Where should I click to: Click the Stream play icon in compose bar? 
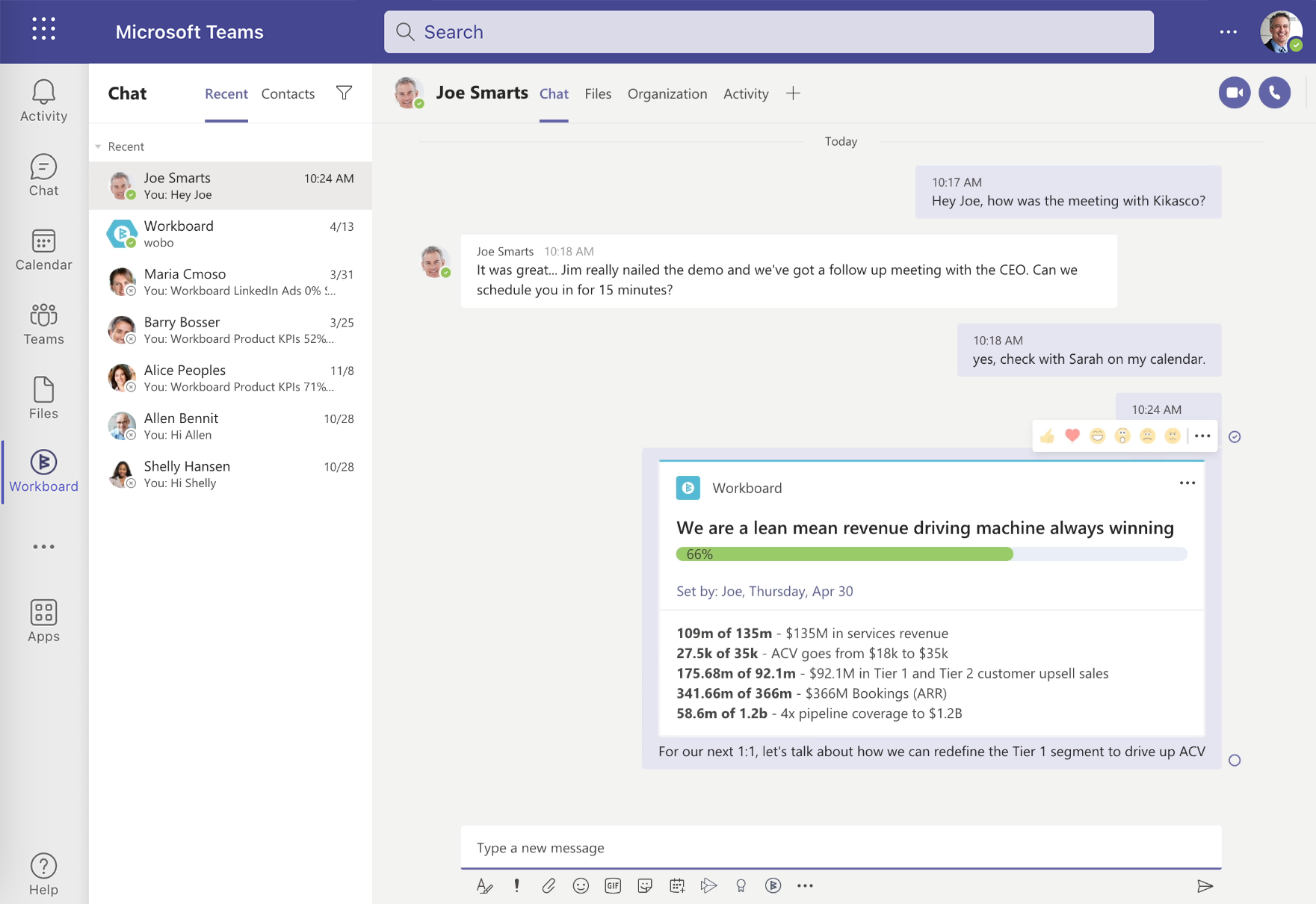coord(708,886)
